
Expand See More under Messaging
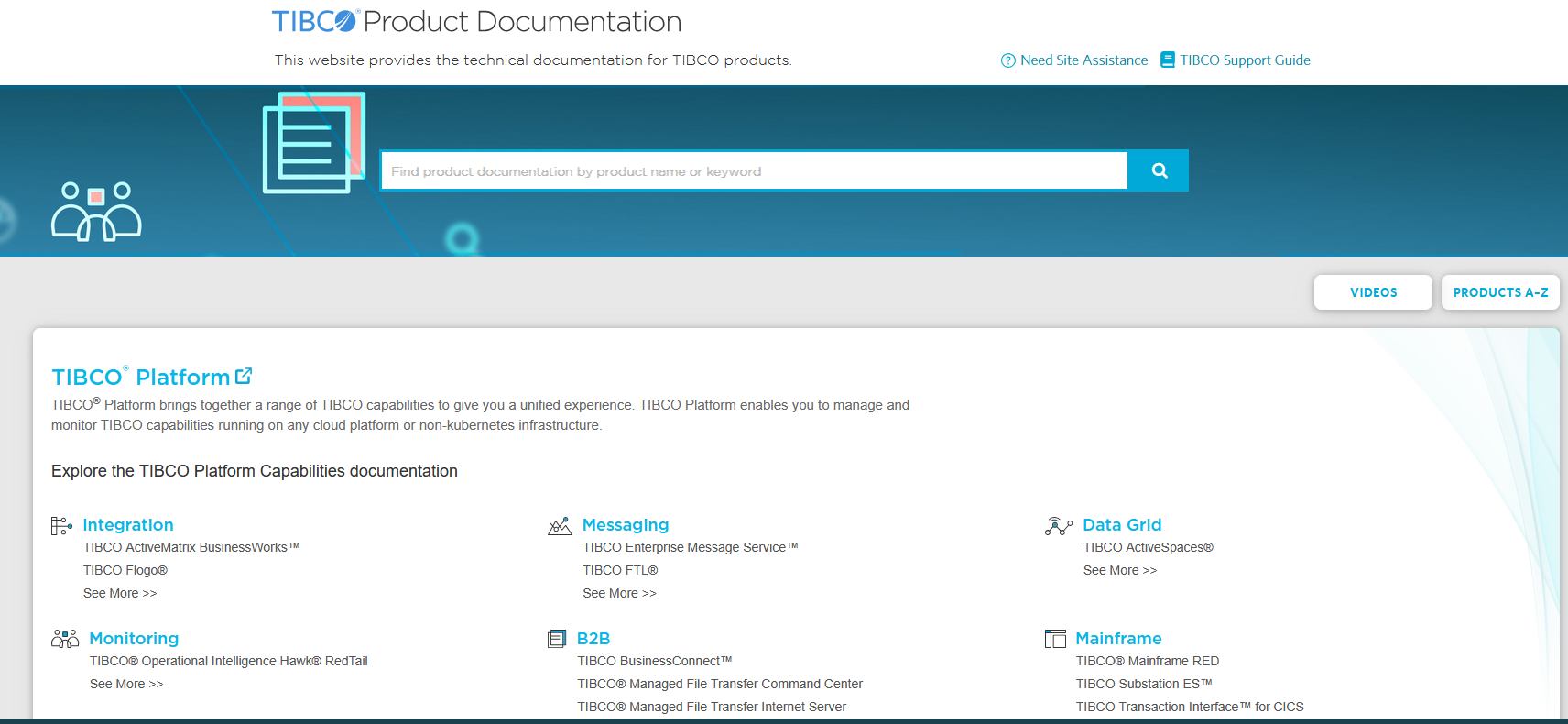(619, 593)
